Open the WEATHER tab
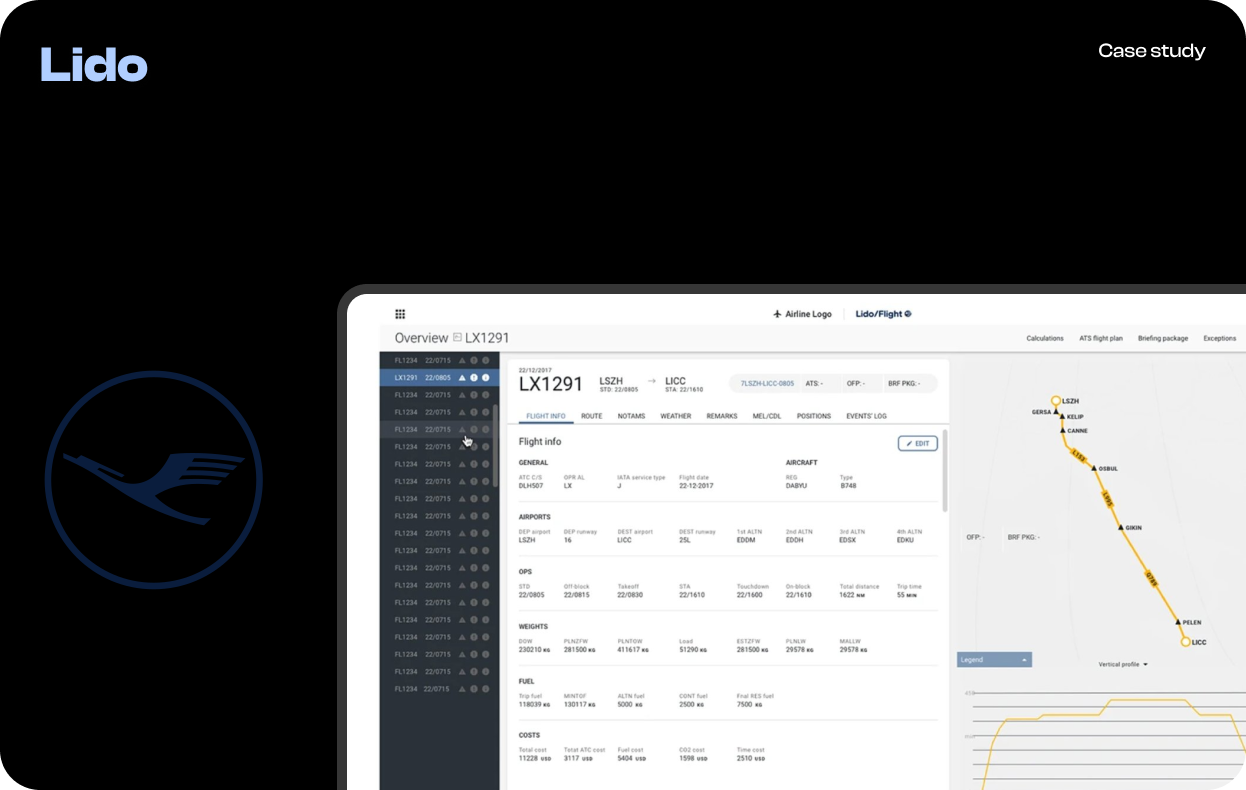The width and height of the screenshot is (1246, 790). click(x=675, y=416)
